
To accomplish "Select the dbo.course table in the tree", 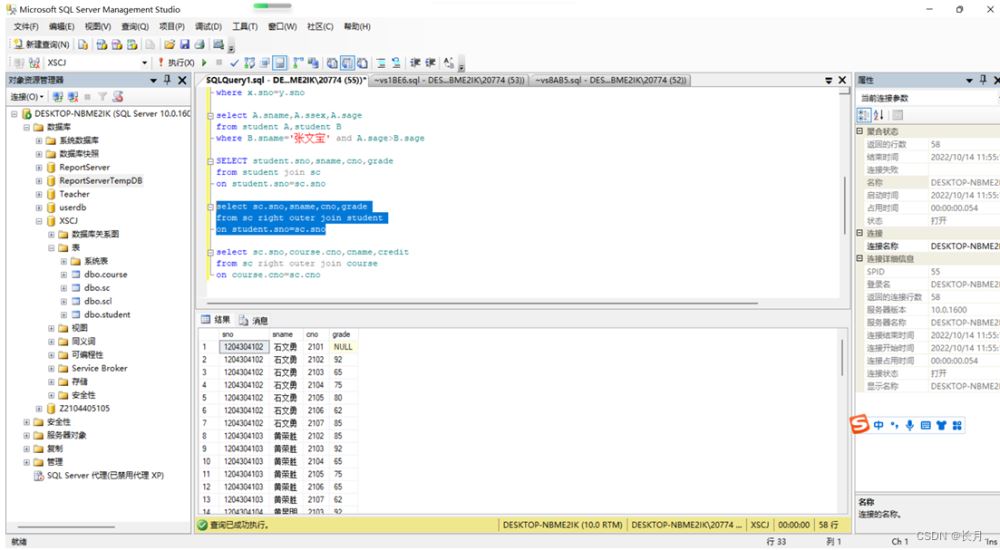I will pyautogui.click(x=105, y=274).
